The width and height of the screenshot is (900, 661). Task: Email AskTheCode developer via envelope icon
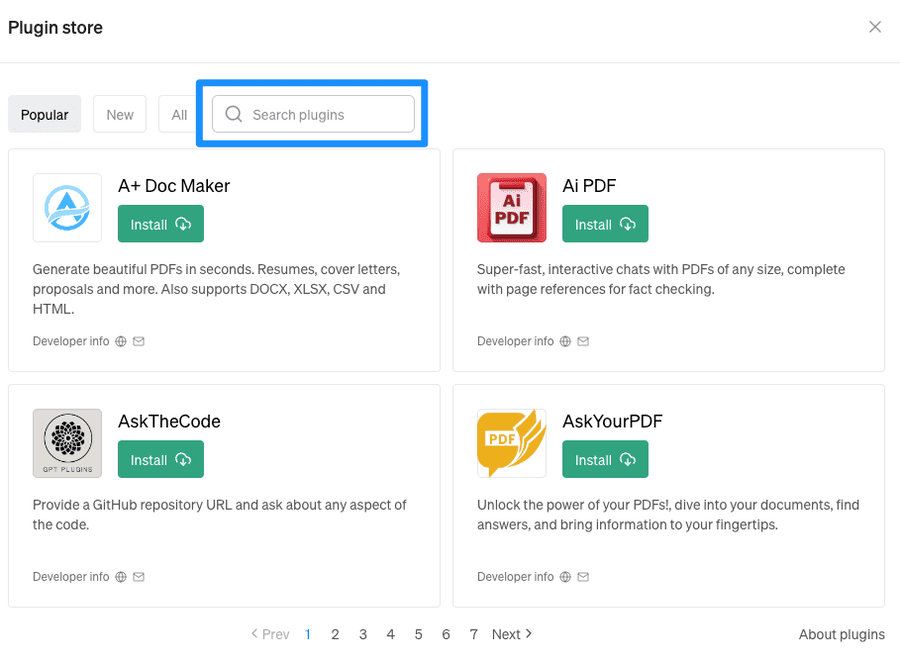click(x=138, y=577)
